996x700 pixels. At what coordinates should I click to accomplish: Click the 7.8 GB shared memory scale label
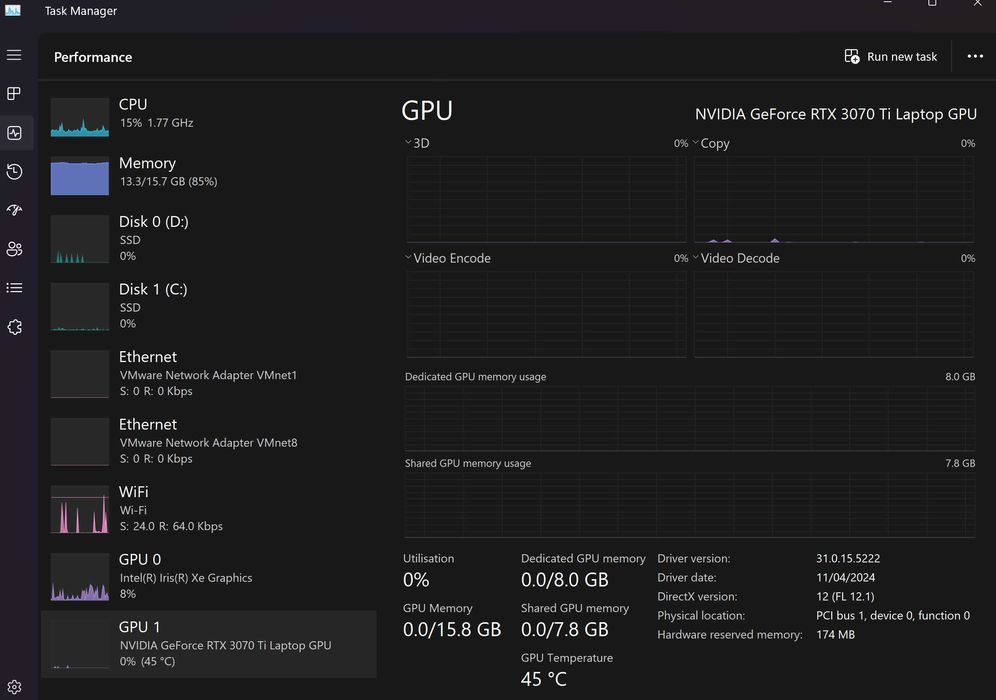point(960,463)
